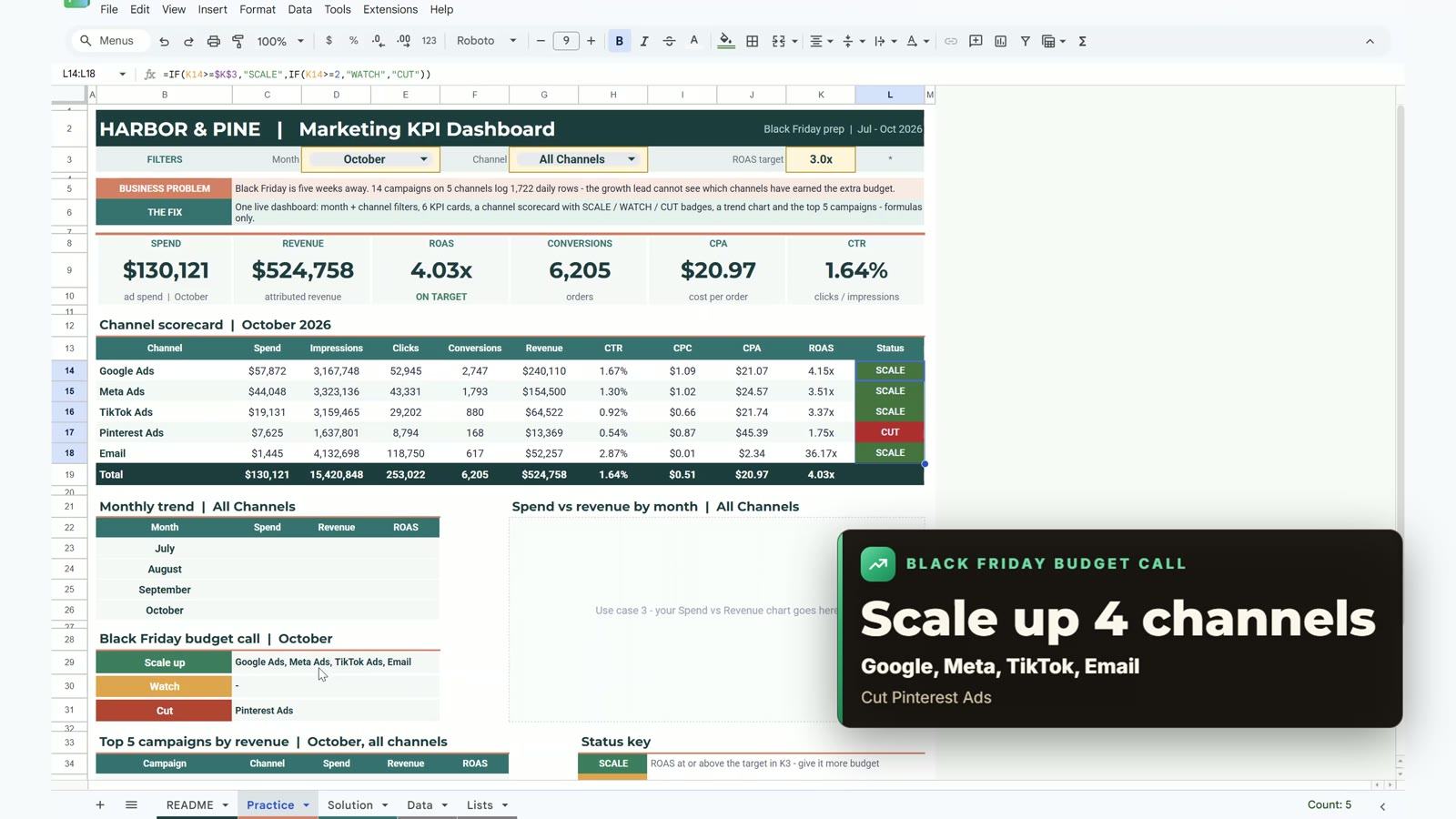Click the Merge cells icon
1456x819 pixels.
pos(779,41)
